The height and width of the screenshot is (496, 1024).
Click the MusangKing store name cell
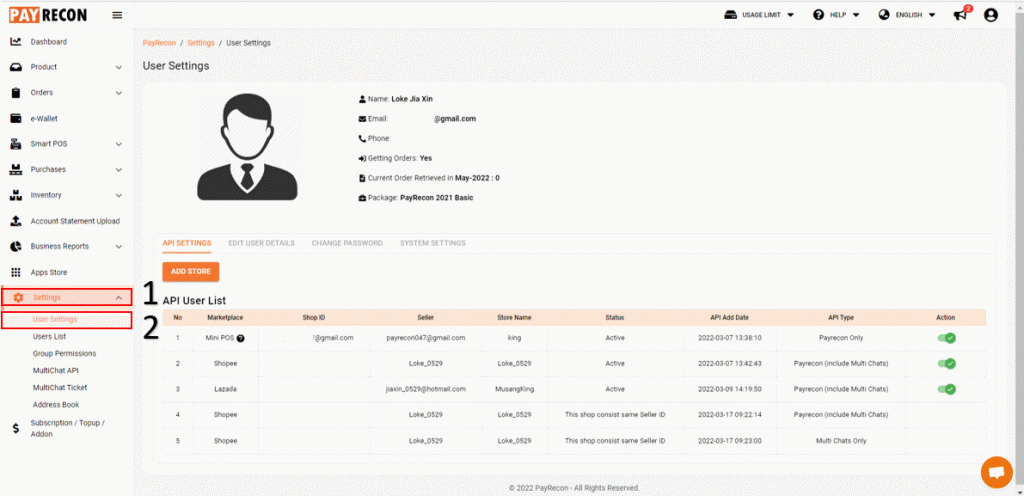pos(514,389)
